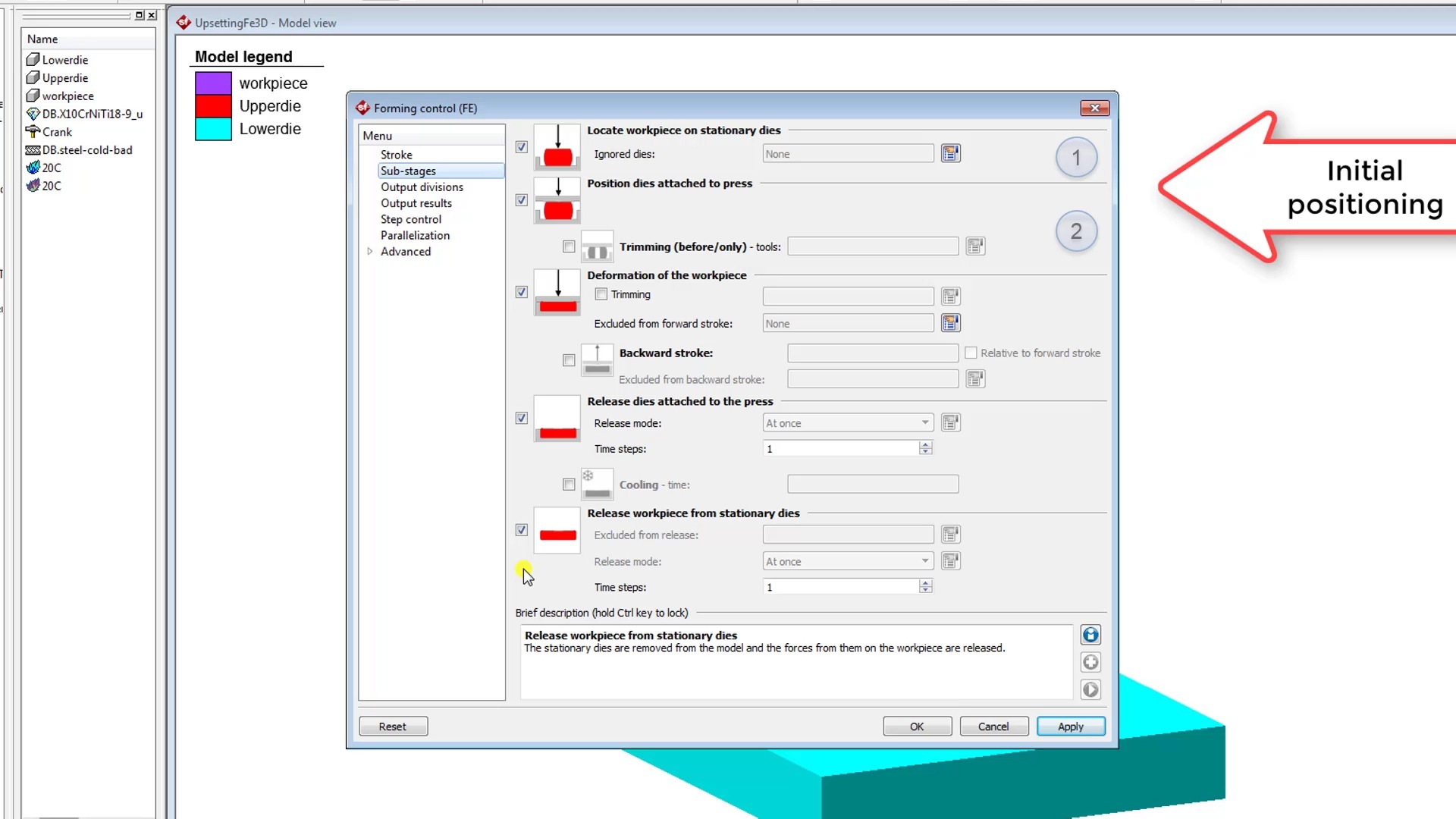
Task: Click the play arrow icon in description panel
Action: click(1090, 690)
